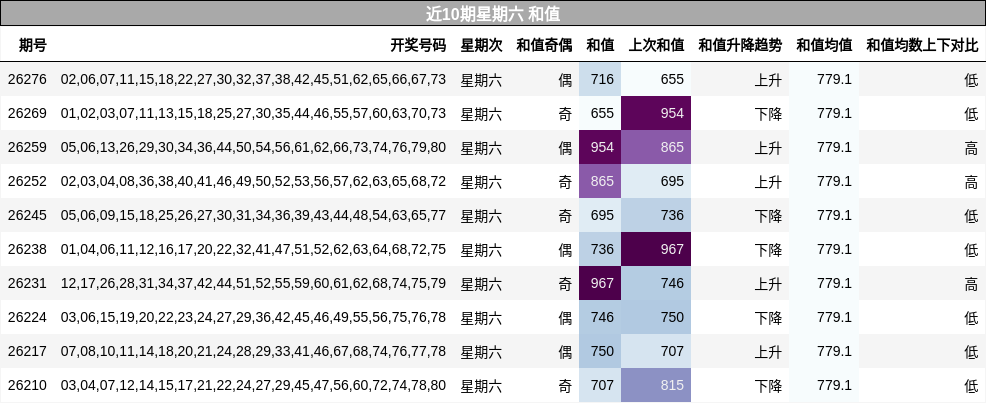Click 和值 cell 750 in row 26217

click(x=601, y=351)
